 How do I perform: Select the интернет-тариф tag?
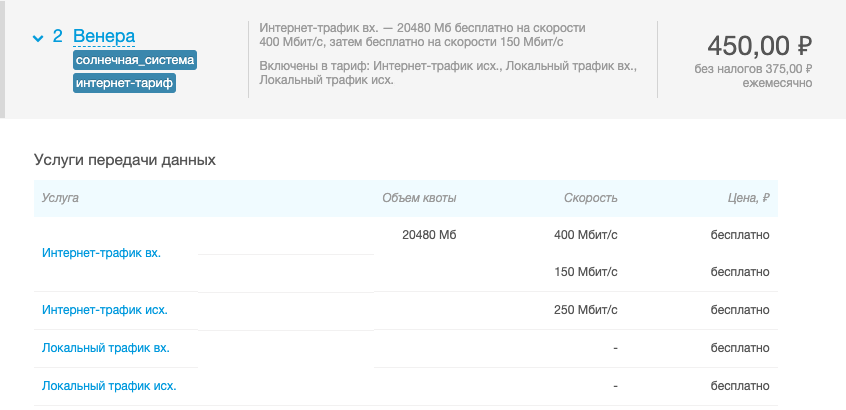[x=125, y=84]
